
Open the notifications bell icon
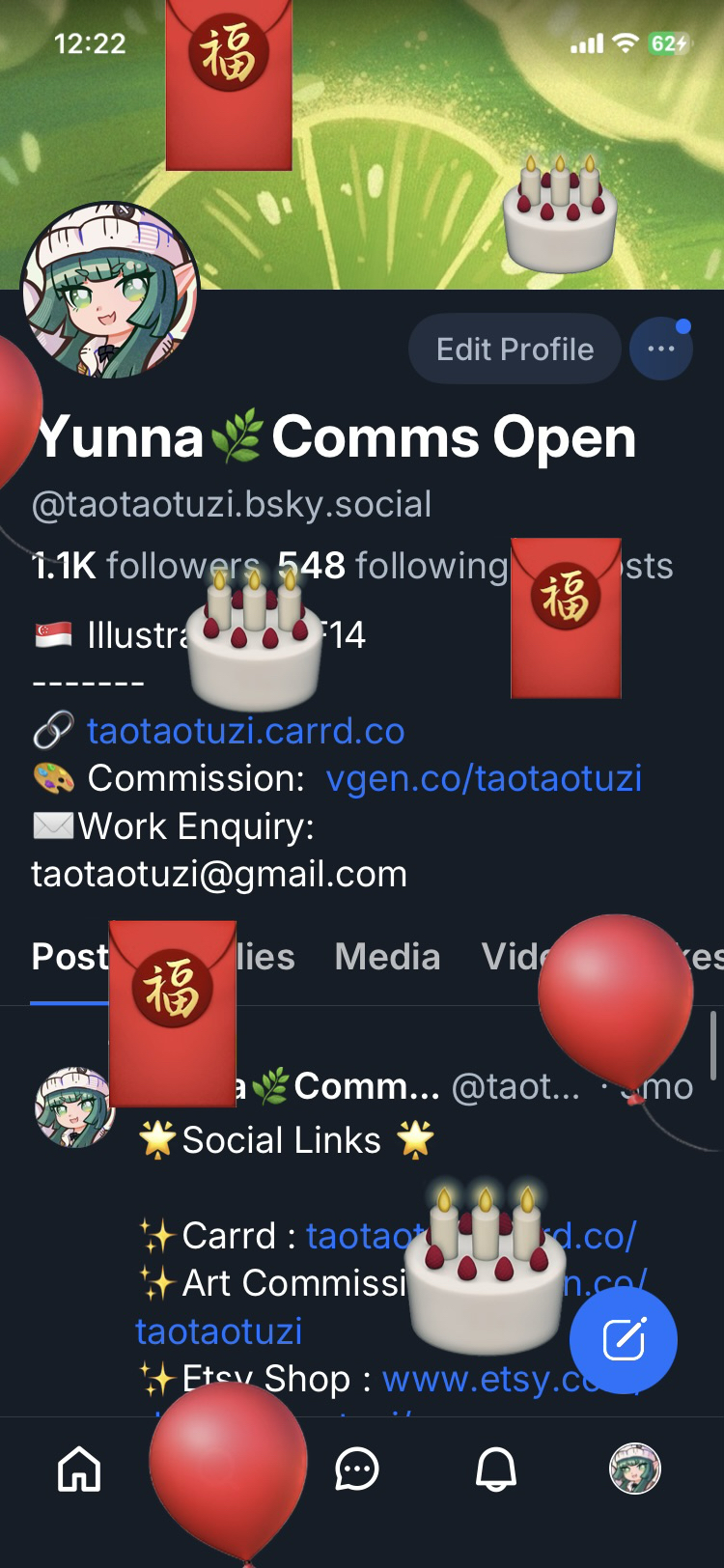click(x=496, y=1470)
